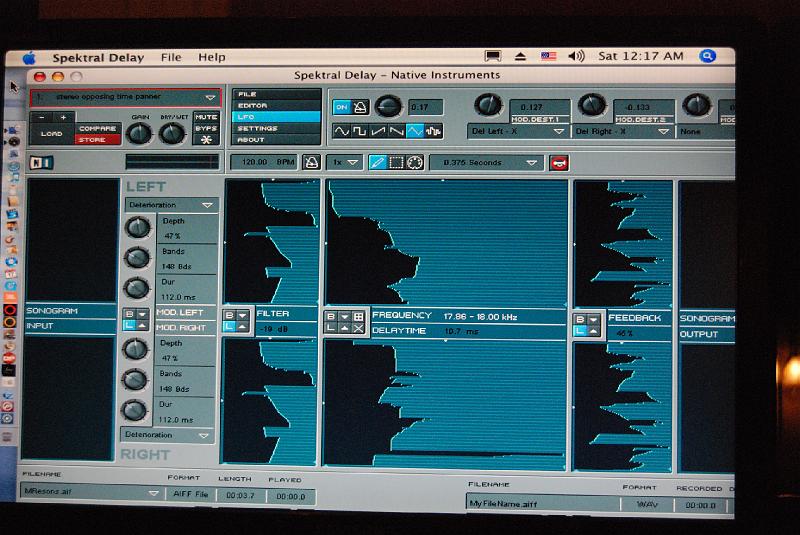The width and height of the screenshot is (800, 535).
Task: Click the red icon right of 0.375 Seconds
Action: coord(559,162)
